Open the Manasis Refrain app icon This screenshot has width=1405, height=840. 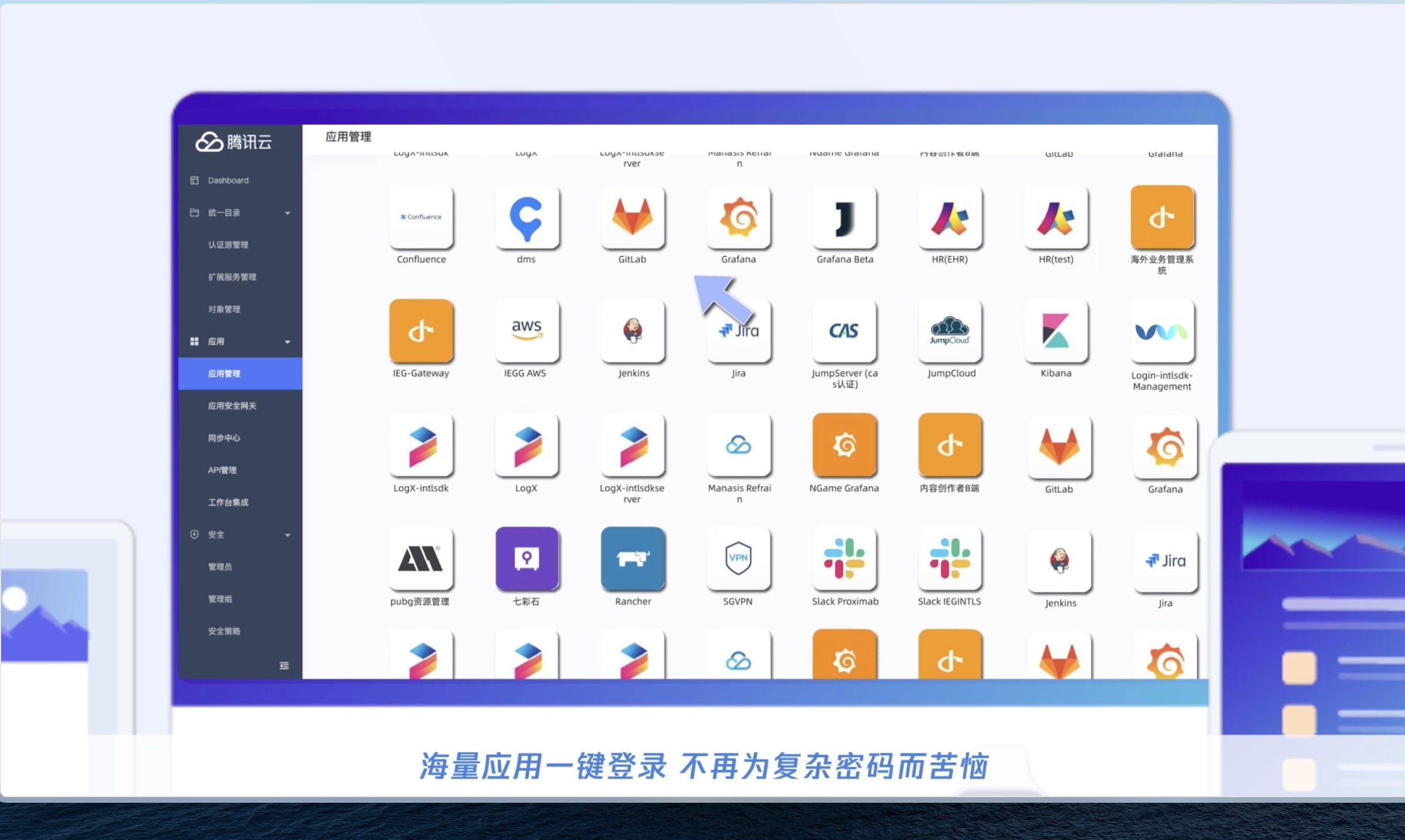[x=739, y=445]
